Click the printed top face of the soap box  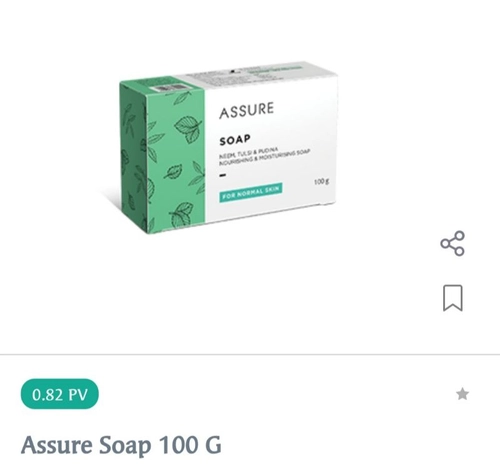coord(253,73)
